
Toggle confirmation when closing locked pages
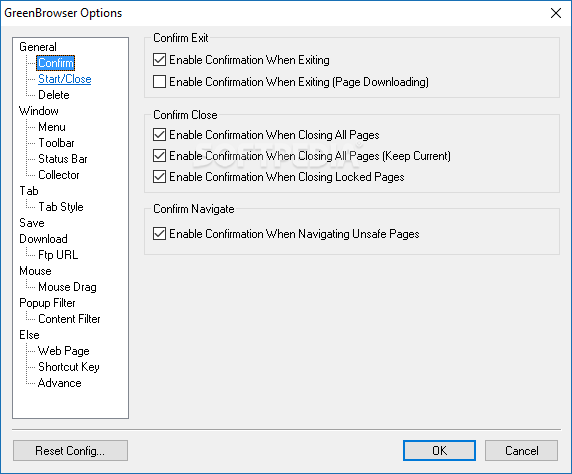click(159, 177)
